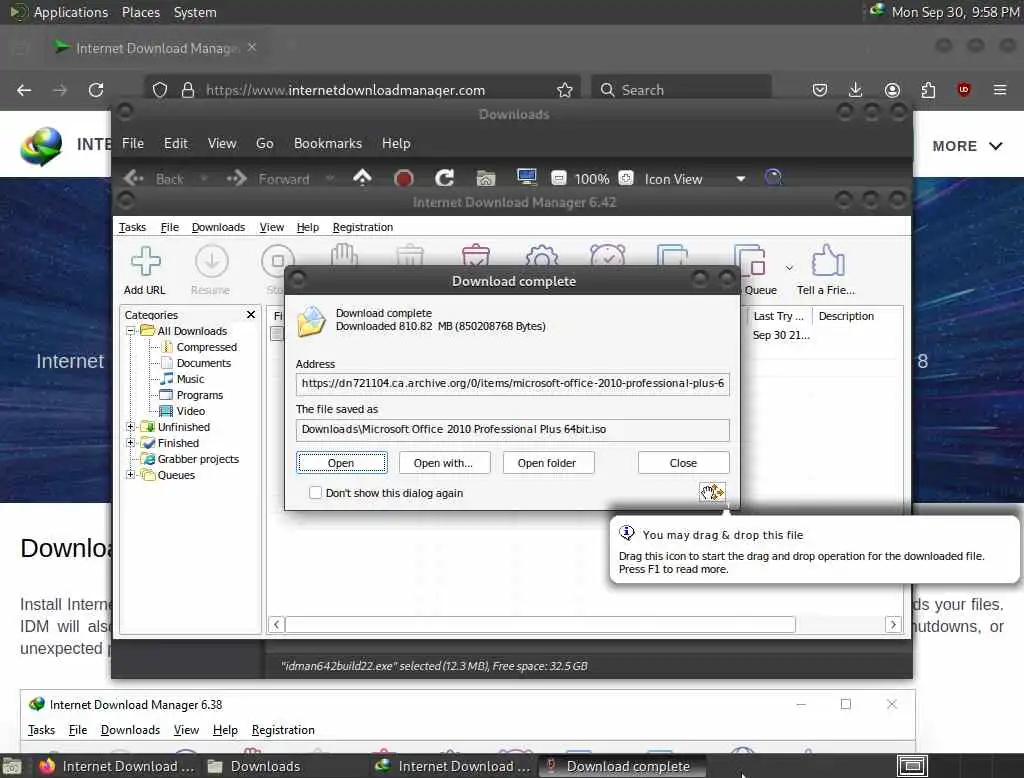The image size is (1024, 778).
Task: Click Firefox's back arrow
Action: pos(24,90)
